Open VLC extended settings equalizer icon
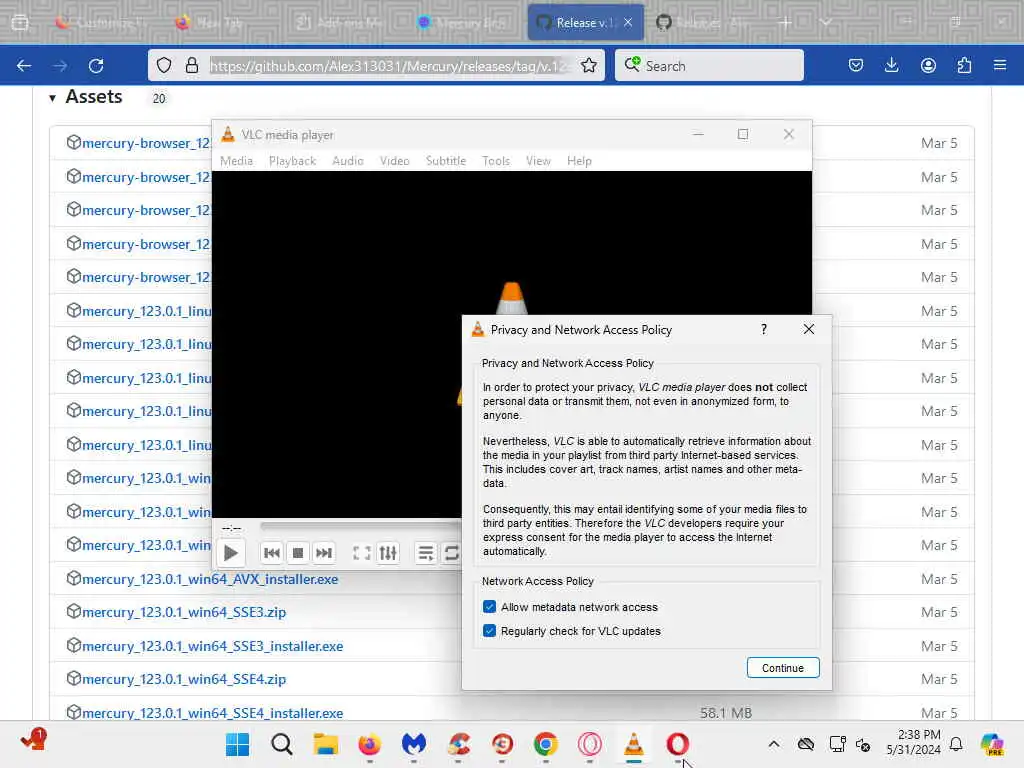This screenshot has height=768, width=1024. [x=388, y=553]
